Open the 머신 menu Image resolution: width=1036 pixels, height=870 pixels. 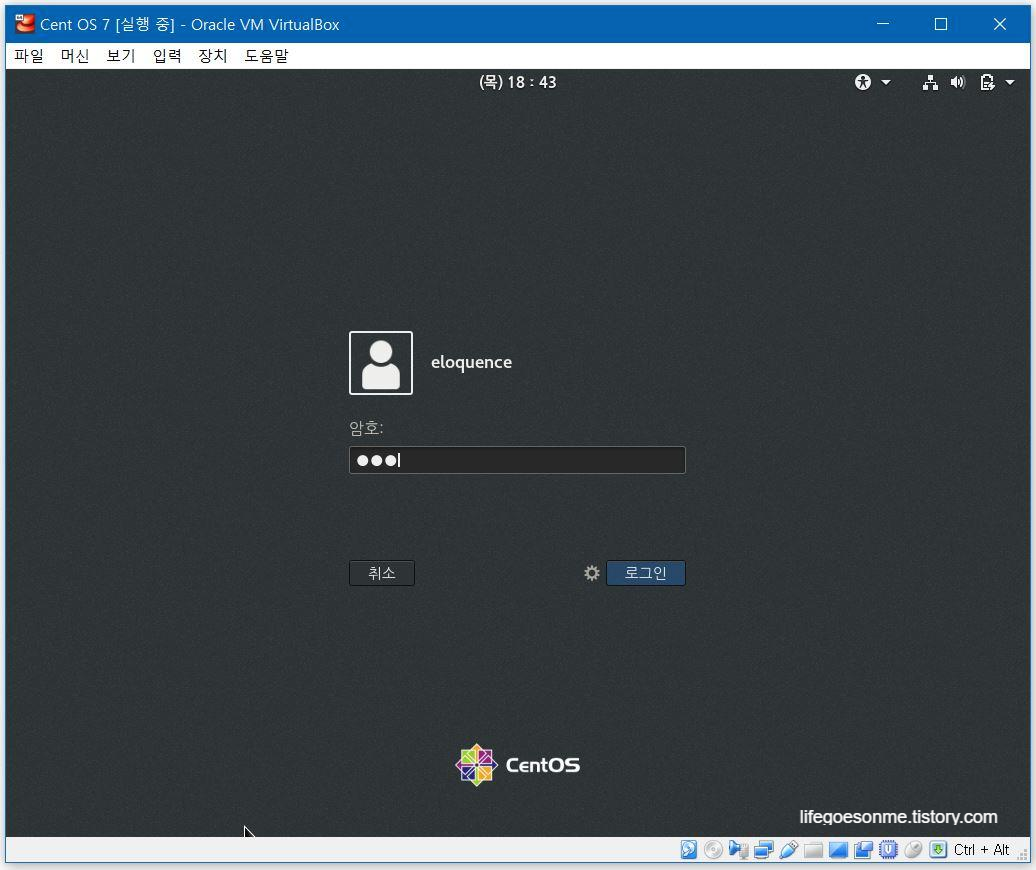(75, 55)
